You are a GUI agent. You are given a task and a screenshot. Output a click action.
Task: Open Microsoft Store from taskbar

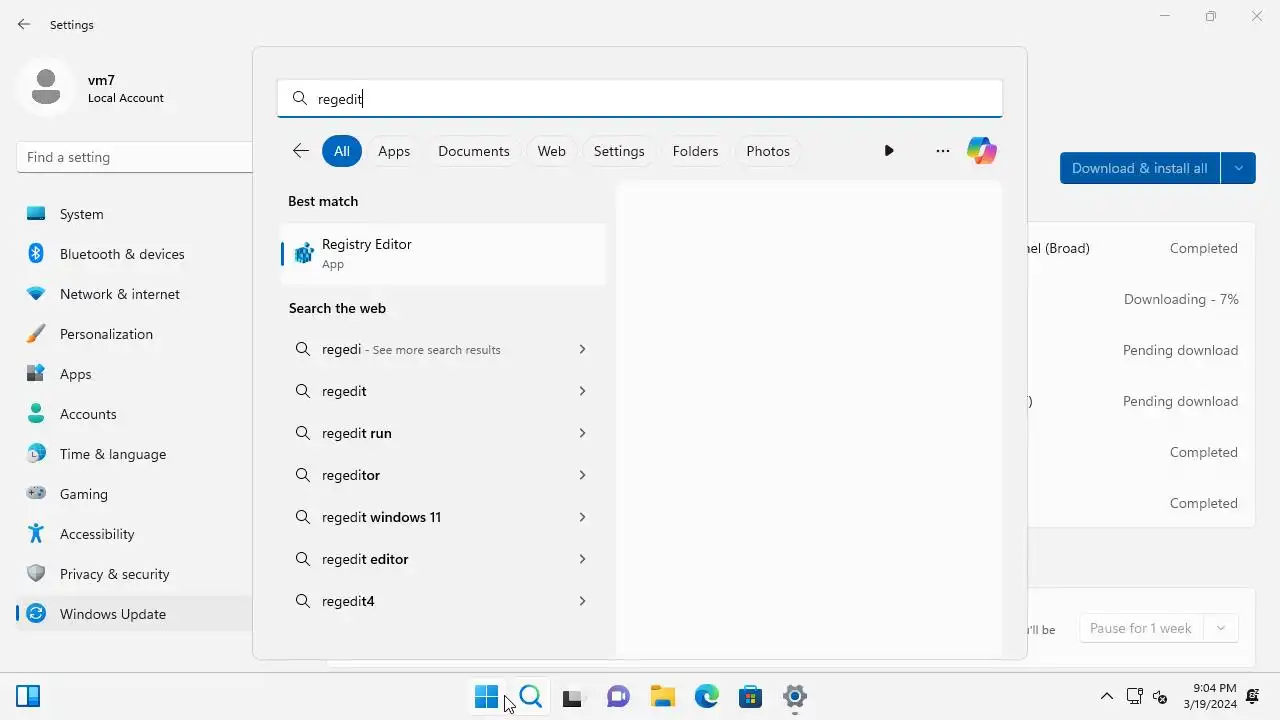[751, 697]
